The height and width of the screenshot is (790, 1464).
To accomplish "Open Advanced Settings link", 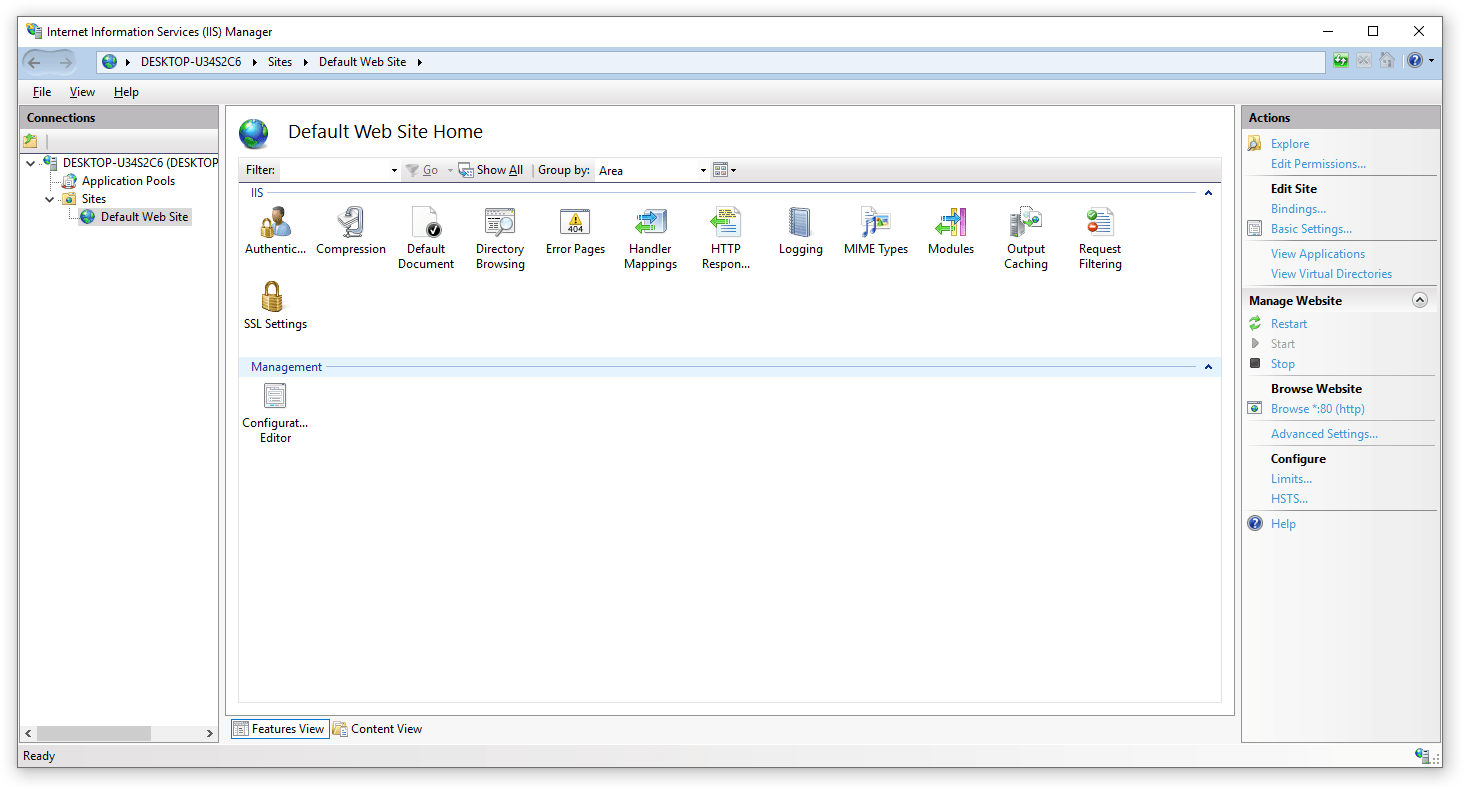I will point(1324,434).
